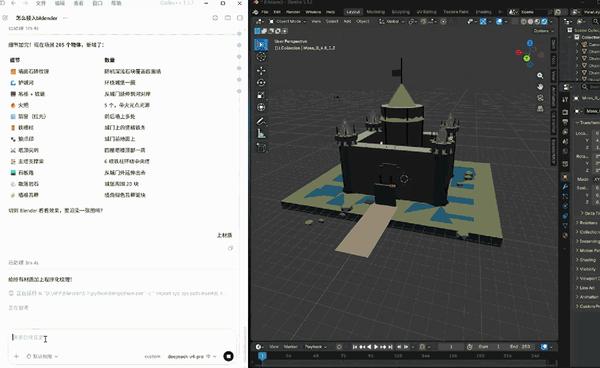Click the Blender logo icon in menu bar
Screen dimensions: 600x368
[255, 12]
